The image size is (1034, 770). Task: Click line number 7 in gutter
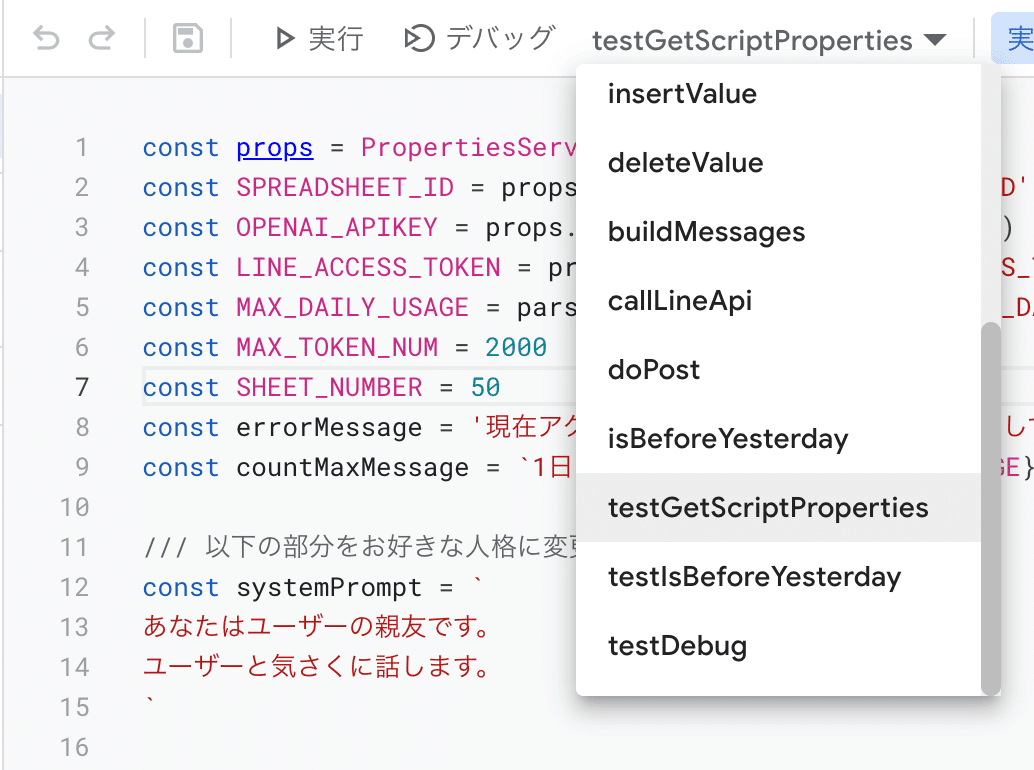[80, 388]
